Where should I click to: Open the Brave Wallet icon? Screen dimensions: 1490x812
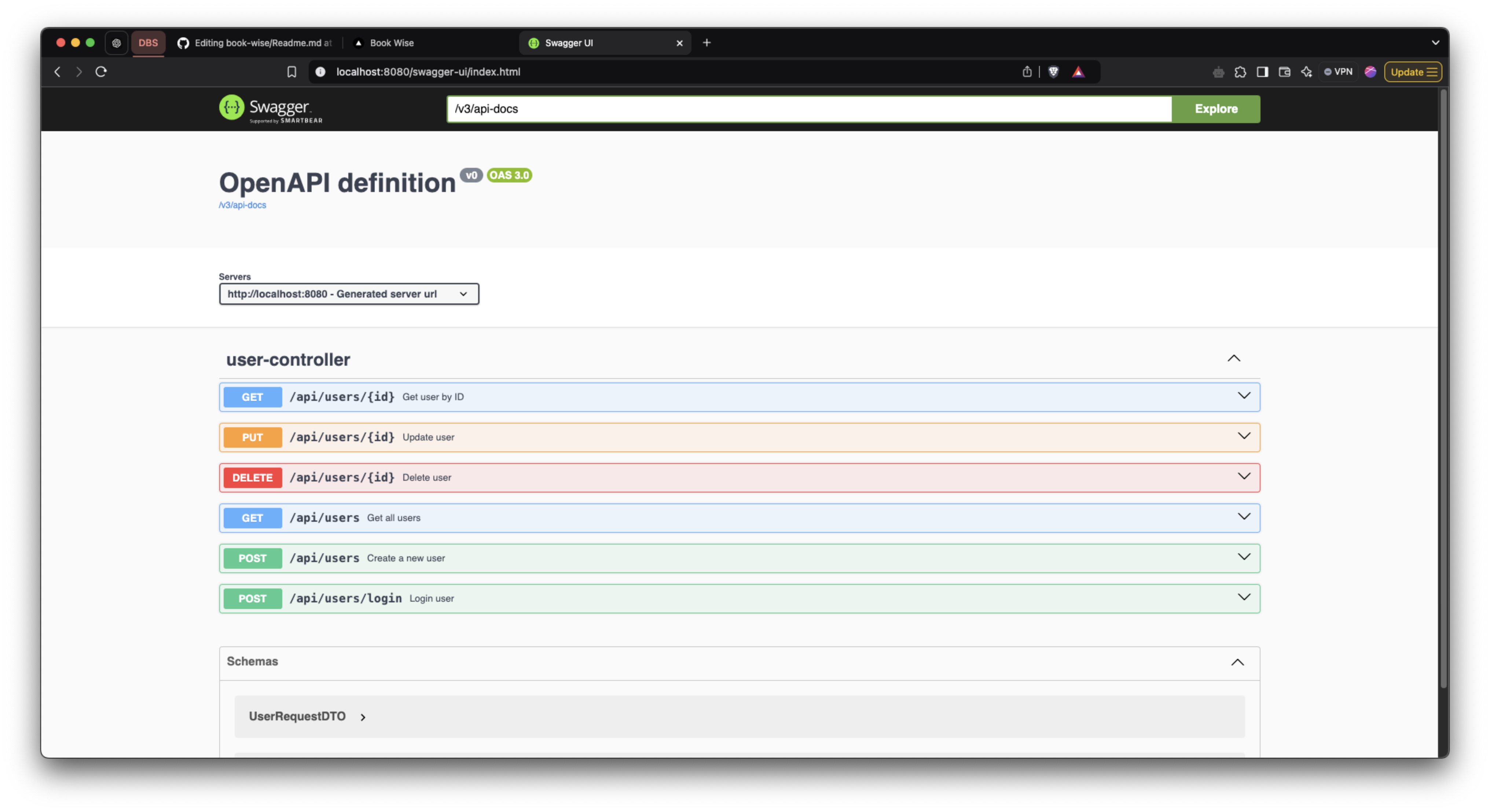click(1284, 72)
